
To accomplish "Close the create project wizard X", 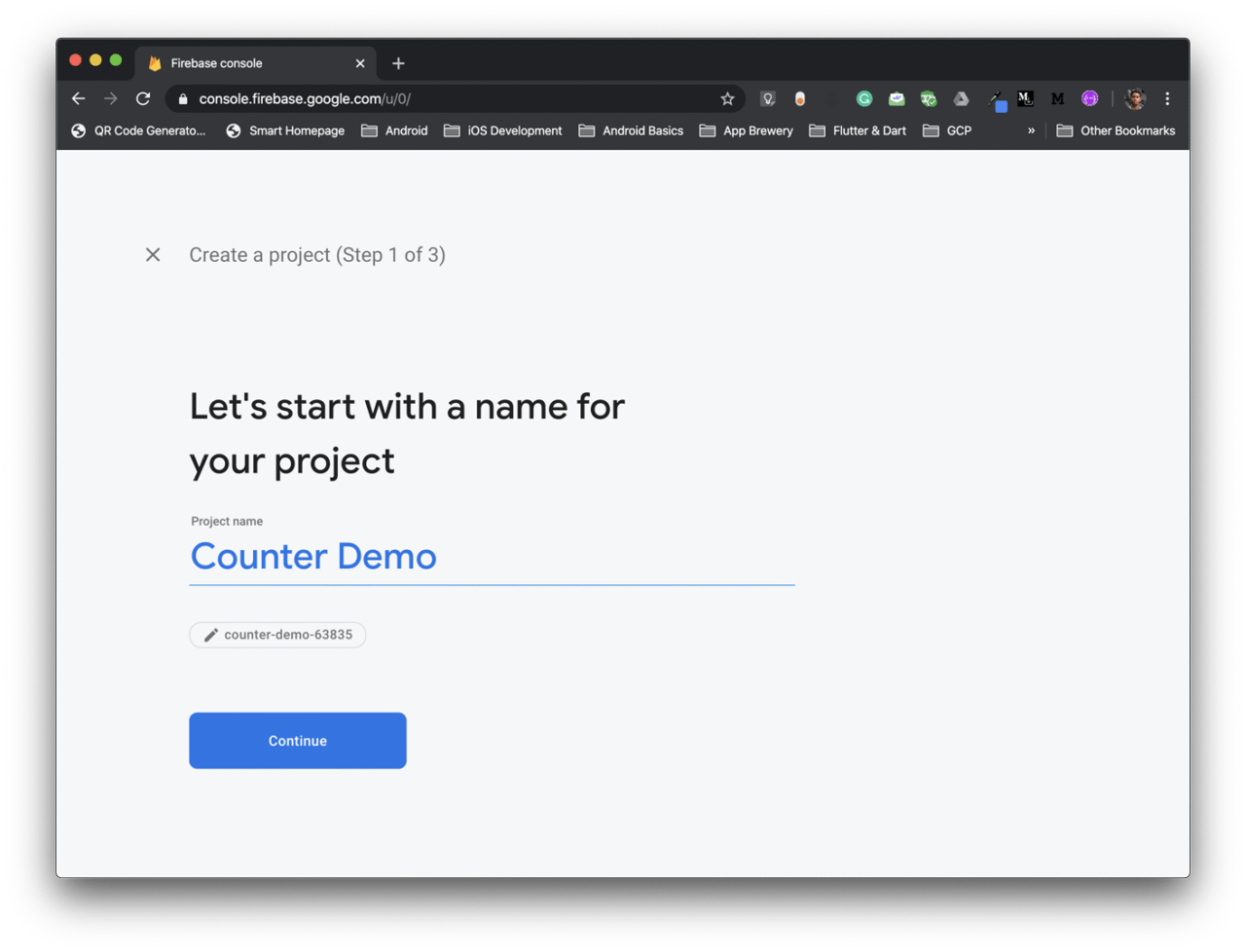I will [x=153, y=255].
